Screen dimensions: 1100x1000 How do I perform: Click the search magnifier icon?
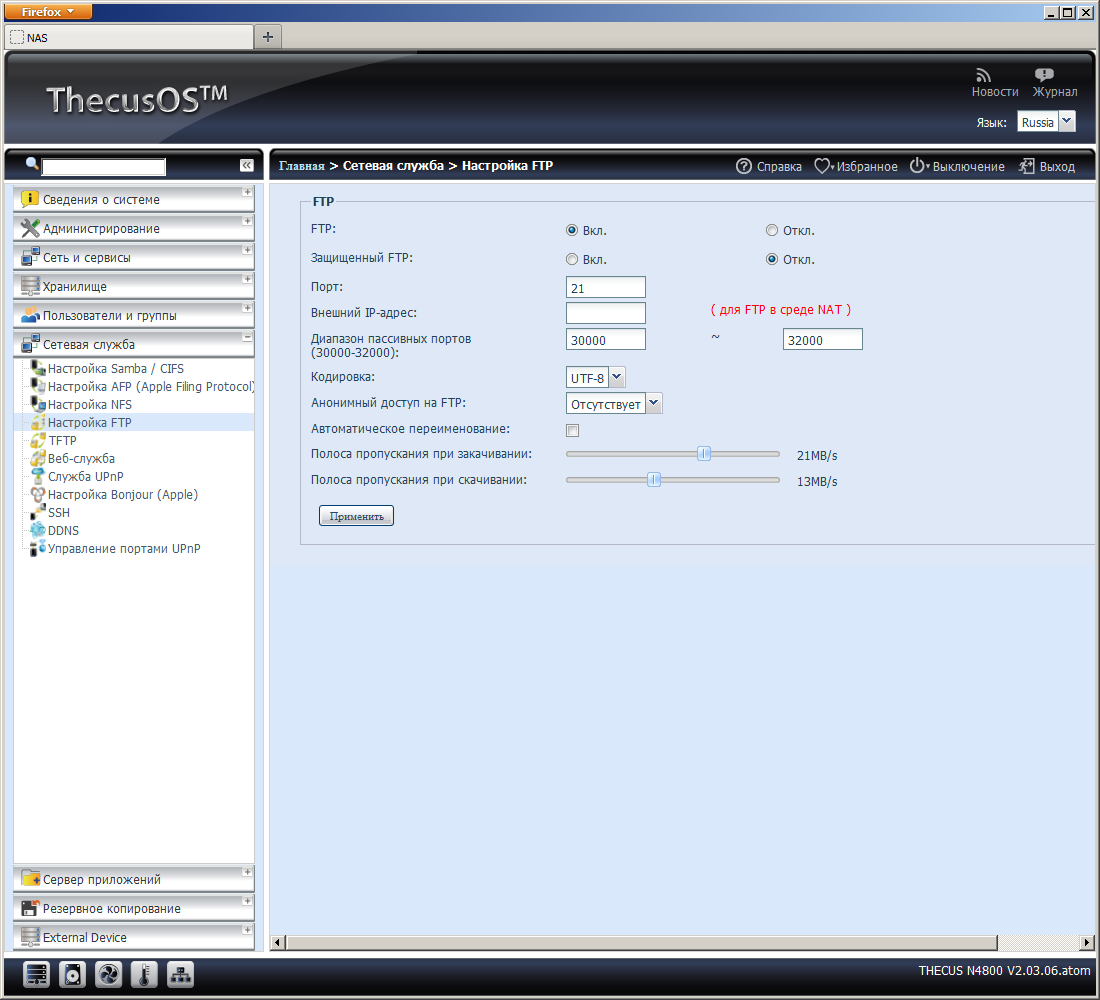coord(32,163)
